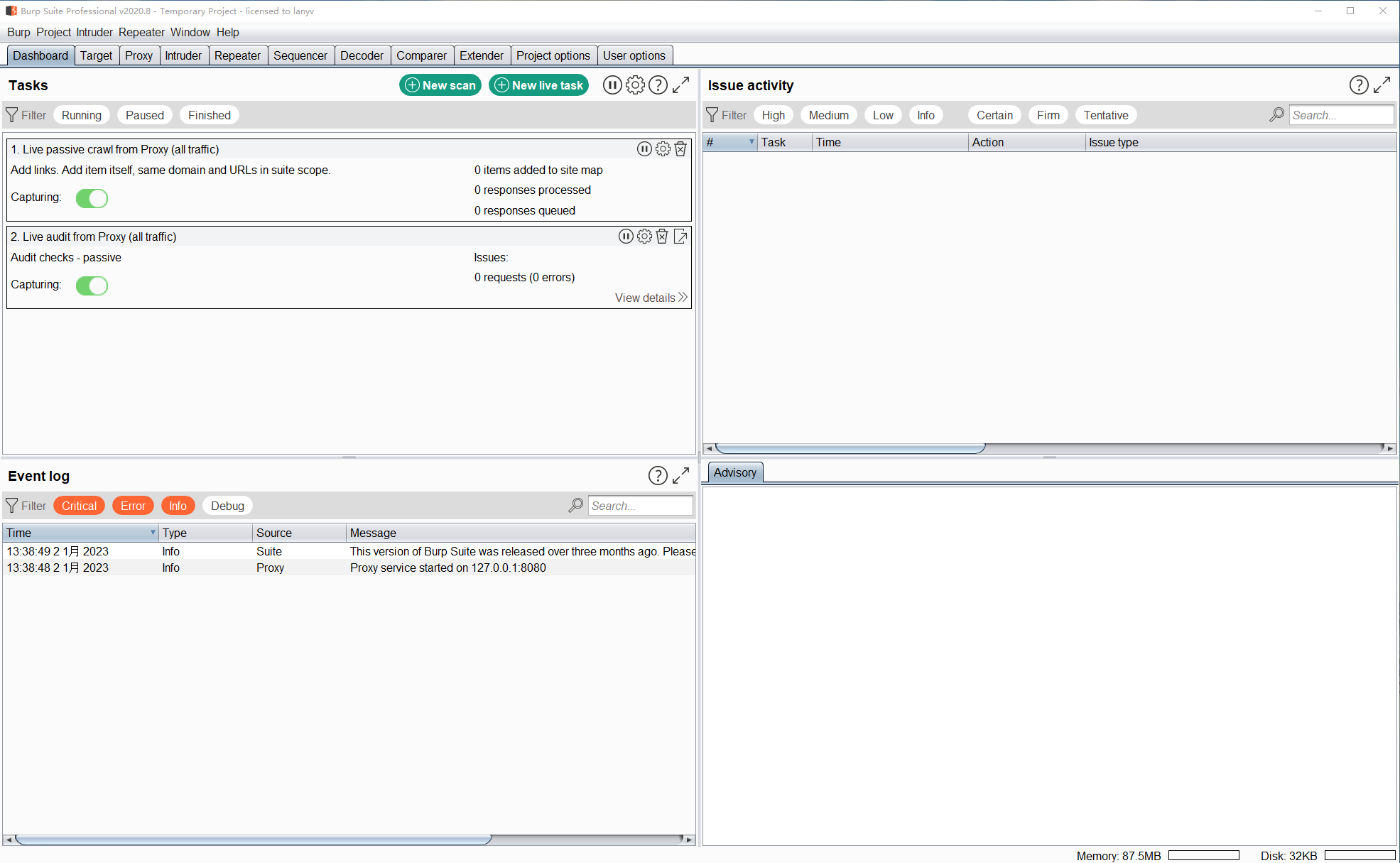Open Live audit task in new window

[680, 237]
